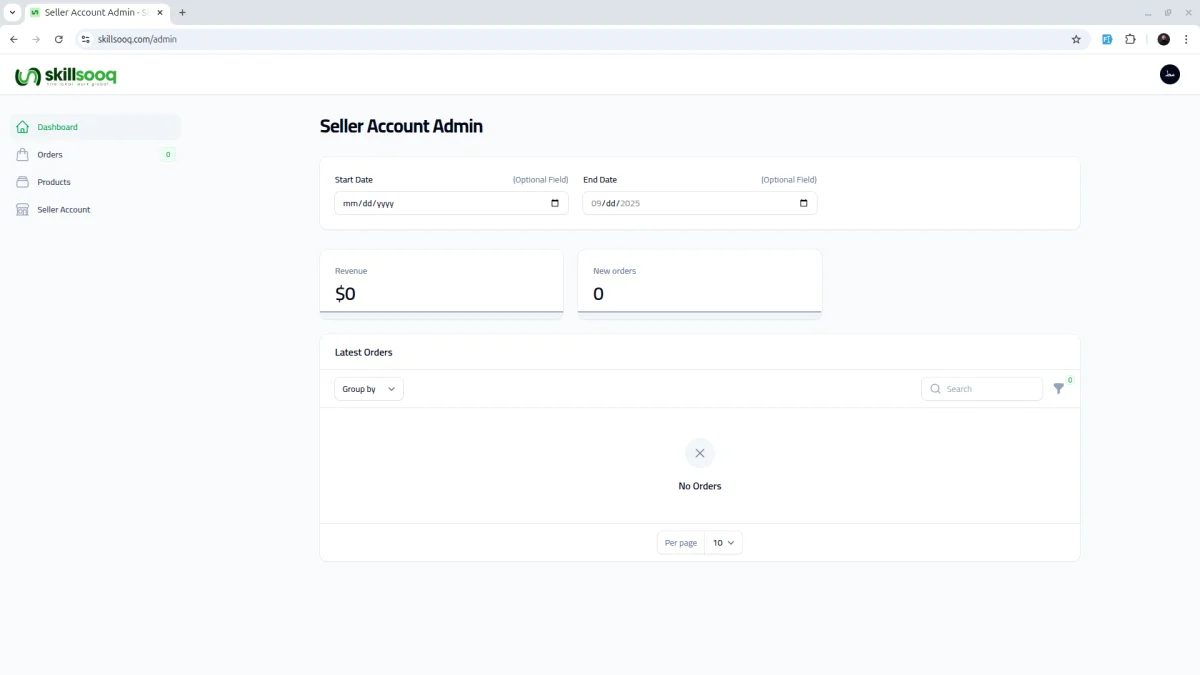This screenshot has height=675, width=1200.
Task: Open the browser extensions puzzle icon
Action: click(1130, 39)
